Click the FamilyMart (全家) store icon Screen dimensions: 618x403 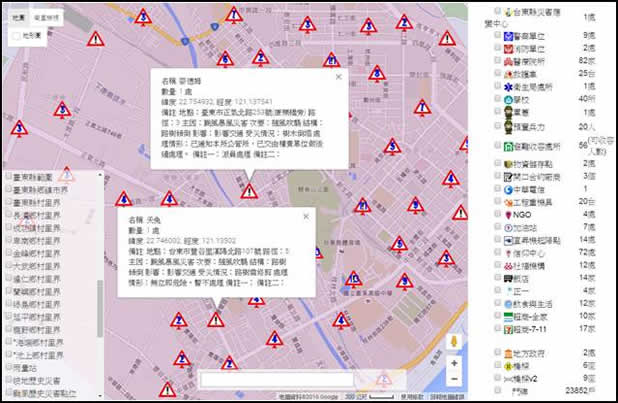508,316
